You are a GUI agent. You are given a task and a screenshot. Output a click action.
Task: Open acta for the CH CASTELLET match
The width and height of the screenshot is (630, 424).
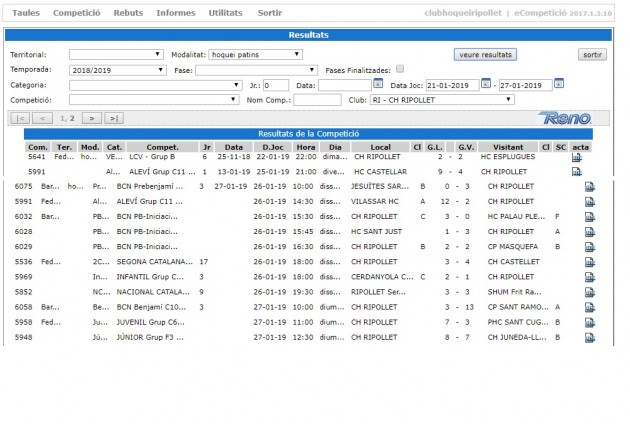pyautogui.click(x=589, y=262)
